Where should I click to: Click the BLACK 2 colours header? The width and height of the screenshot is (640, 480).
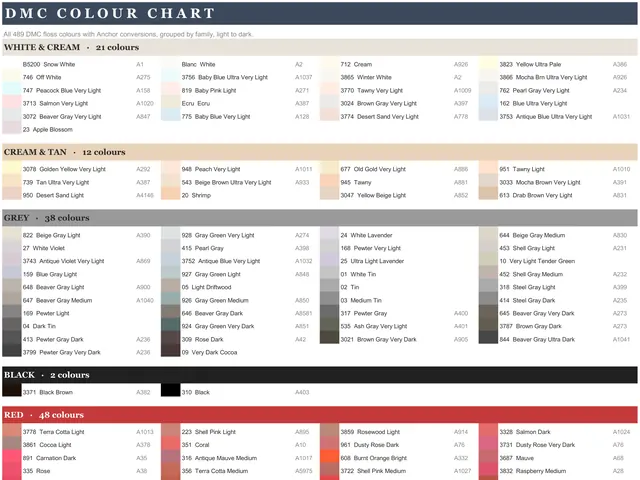320,375
